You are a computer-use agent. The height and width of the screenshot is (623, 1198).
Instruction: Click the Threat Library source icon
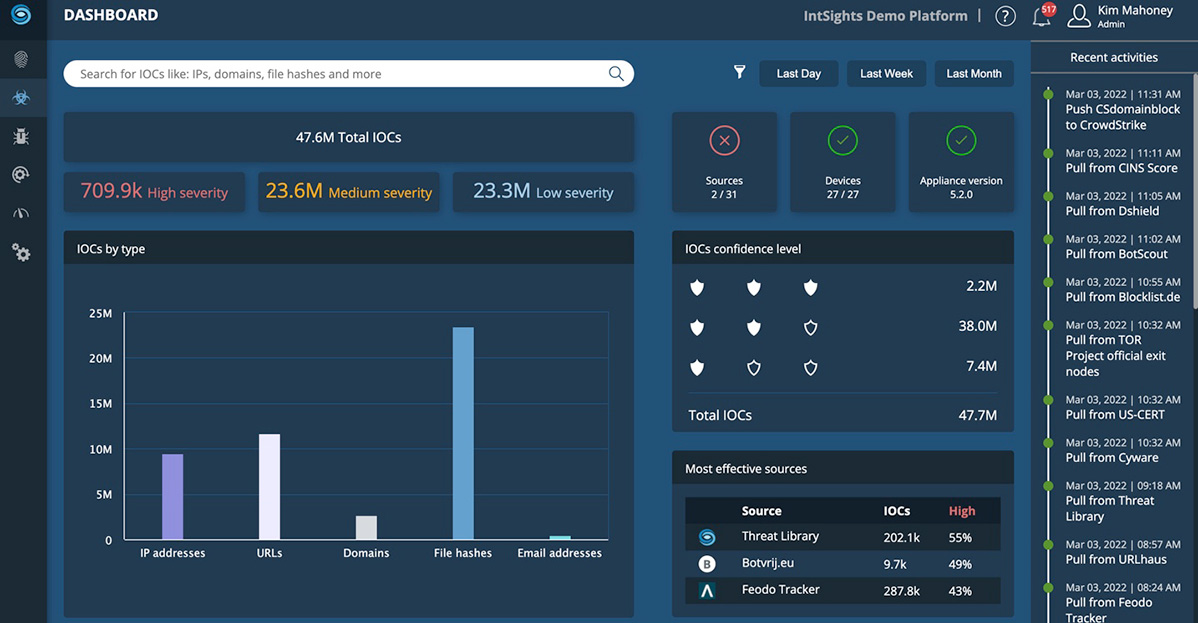[x=707, y=537]
